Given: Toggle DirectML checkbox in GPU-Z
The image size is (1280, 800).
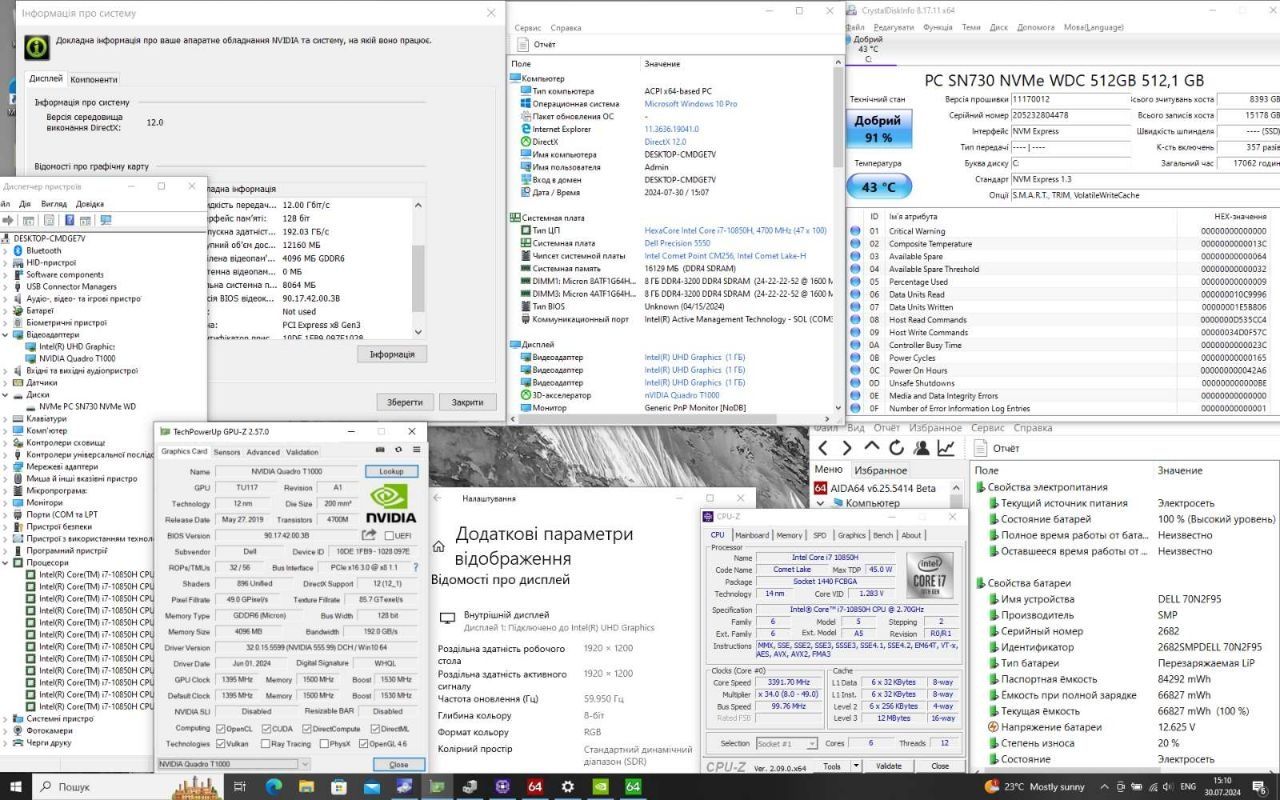Looking at the screenshot, I should tap(374, 728).
